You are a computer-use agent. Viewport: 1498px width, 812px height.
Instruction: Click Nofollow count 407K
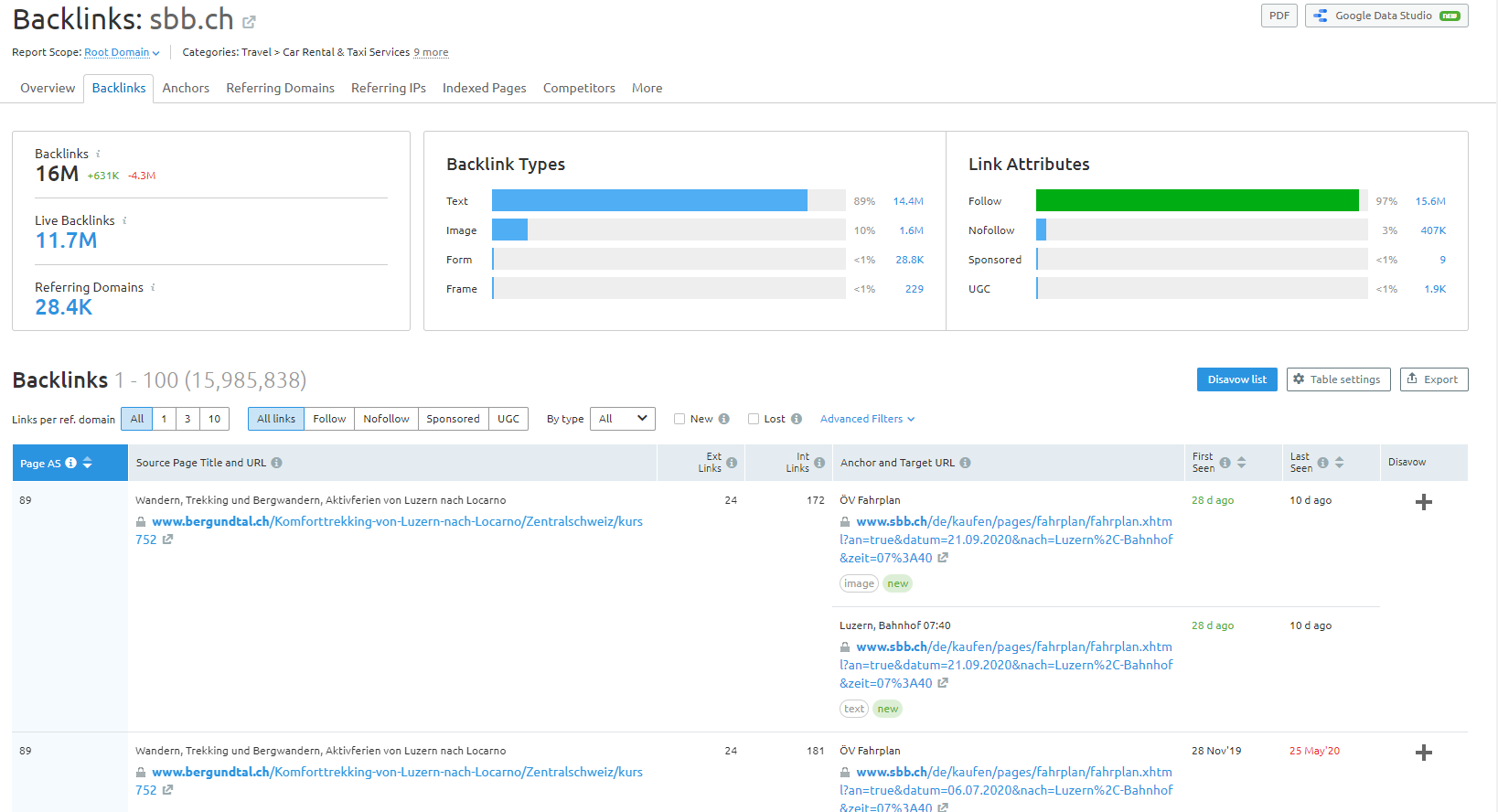click(1433, 230)
